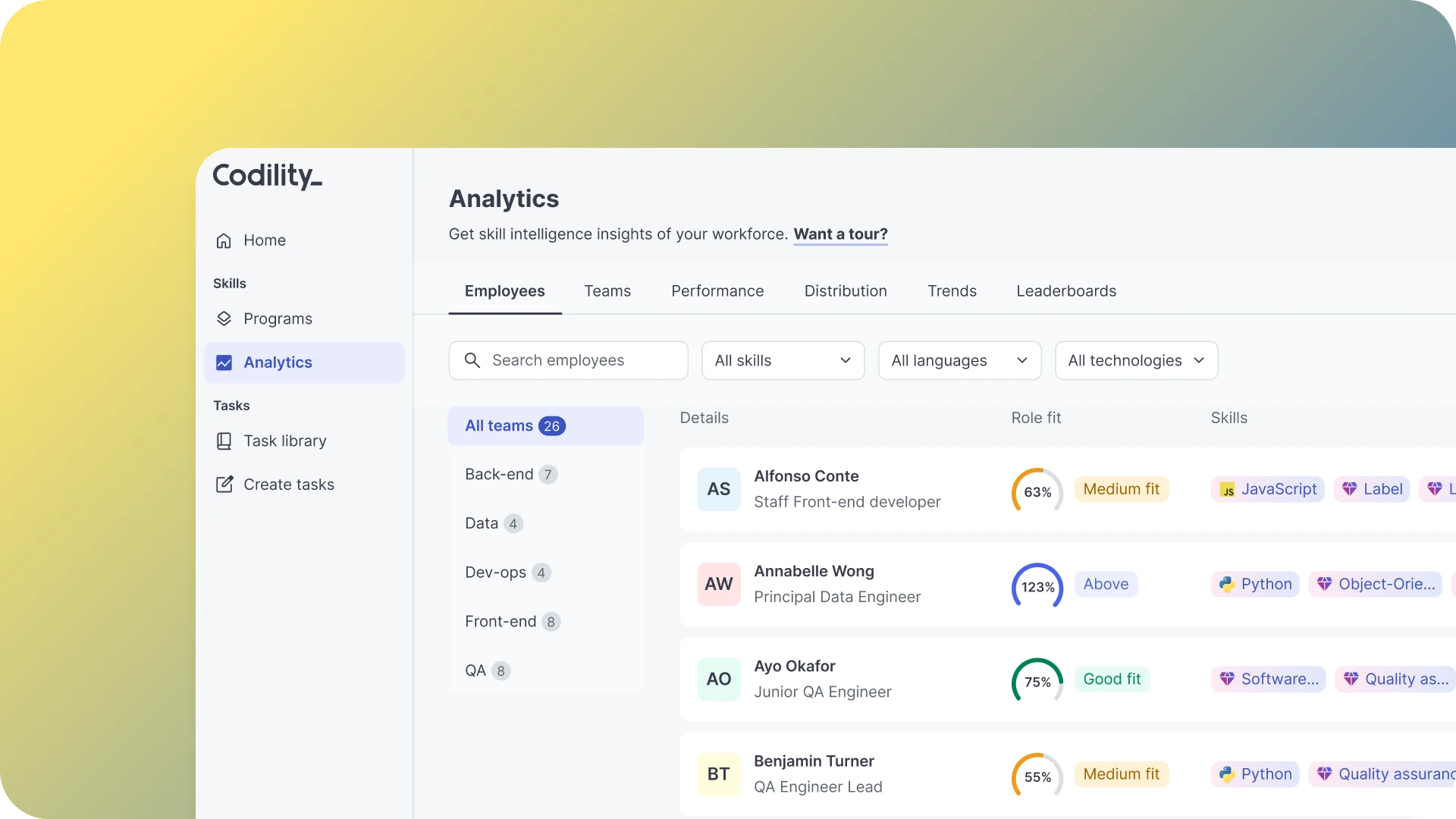Open the Leaderboards tab
The width and height of the screenshot is (1456, 819).
1066,291
